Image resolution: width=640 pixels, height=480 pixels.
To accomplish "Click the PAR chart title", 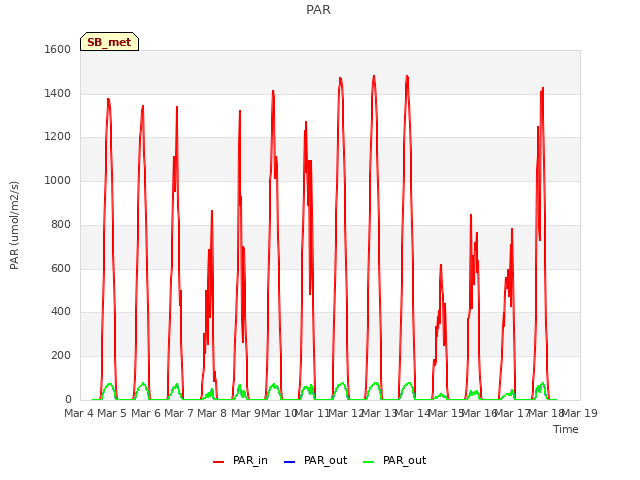I will (318, 9).
